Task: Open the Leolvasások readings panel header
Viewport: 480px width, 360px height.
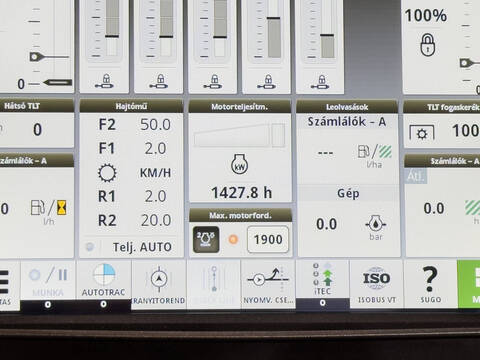Action: coord(347,107)
